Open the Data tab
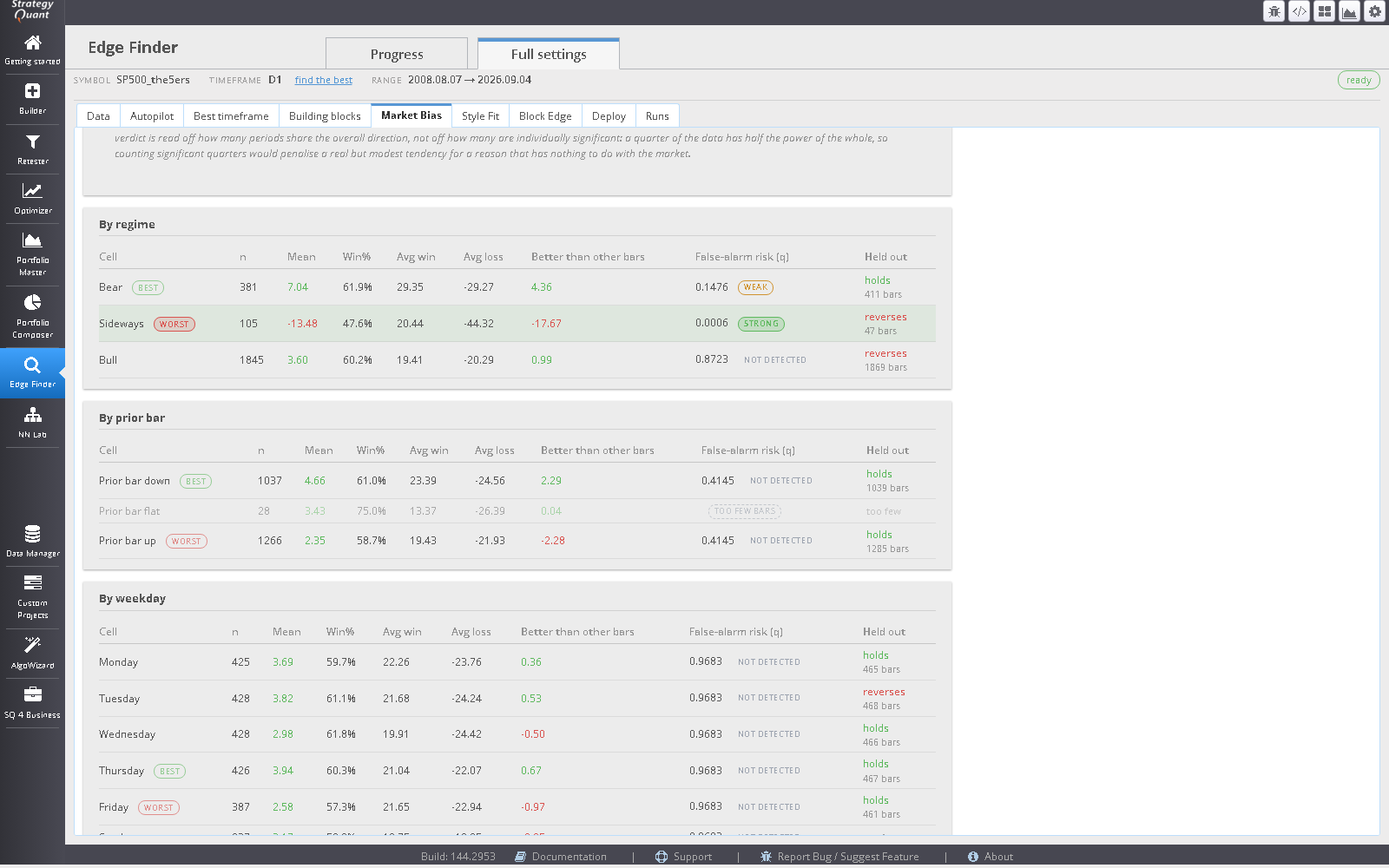1389x868 pixels. coord(98,115)
